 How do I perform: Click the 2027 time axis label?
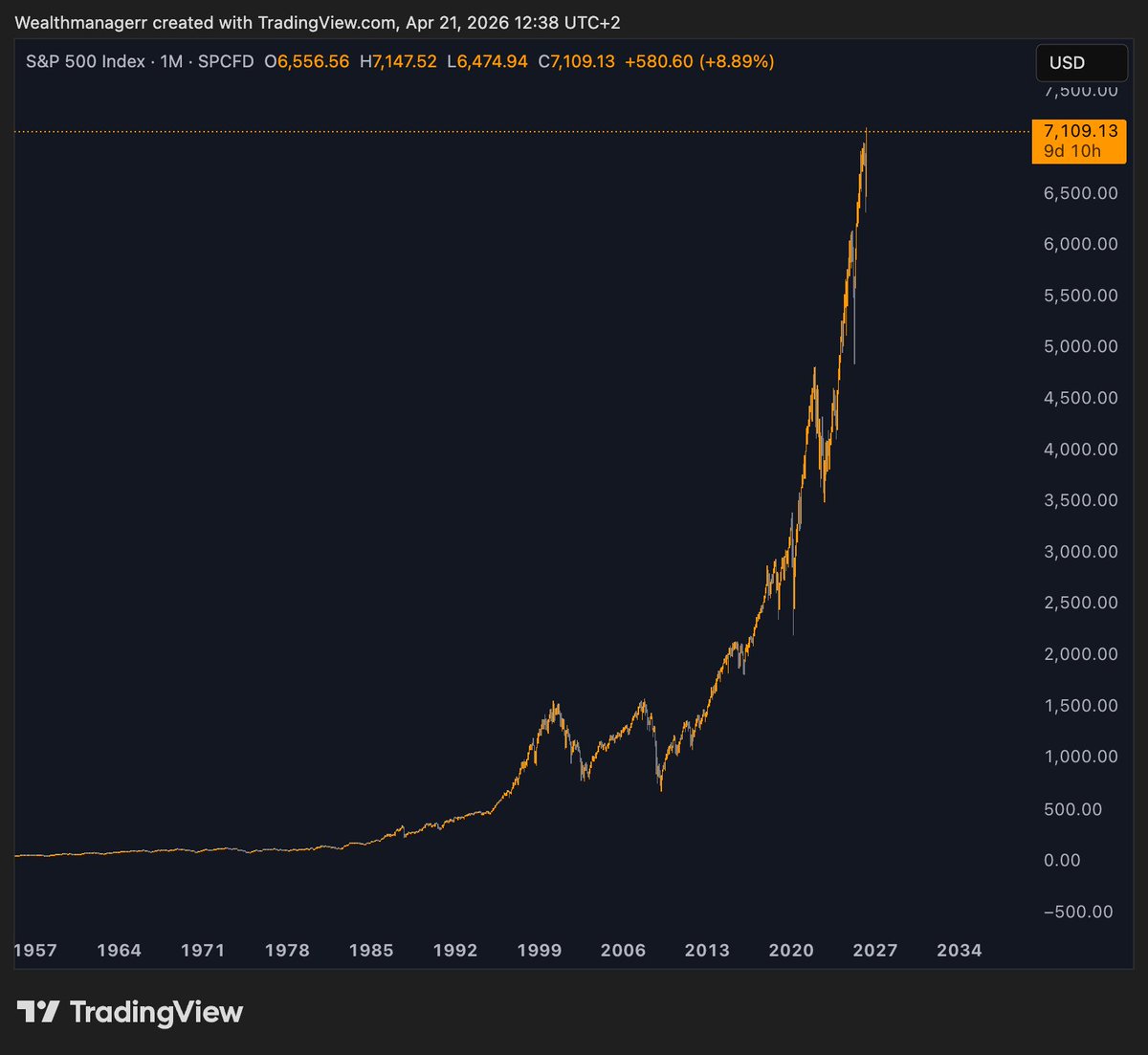875,950
